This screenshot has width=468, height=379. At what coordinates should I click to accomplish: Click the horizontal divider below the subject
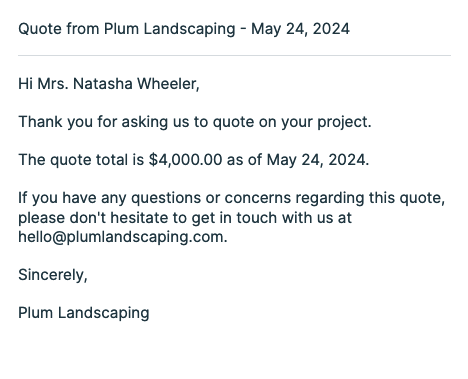(234, 56)
